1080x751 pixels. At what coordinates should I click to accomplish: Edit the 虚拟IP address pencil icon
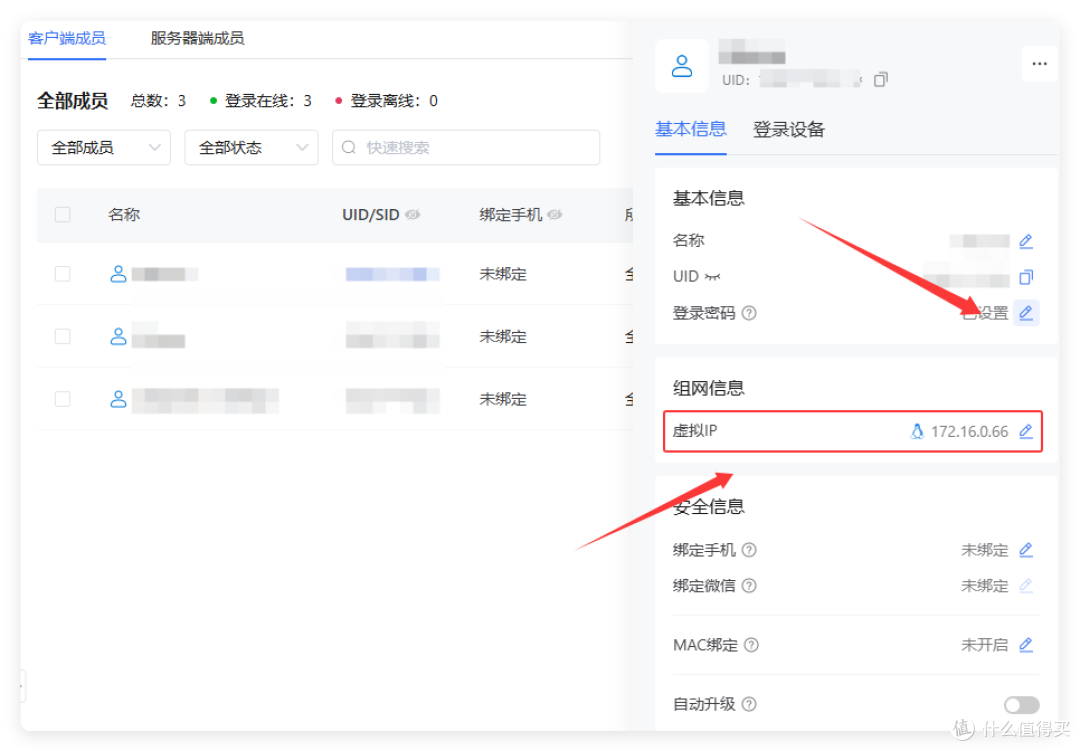click(1026, 431)
